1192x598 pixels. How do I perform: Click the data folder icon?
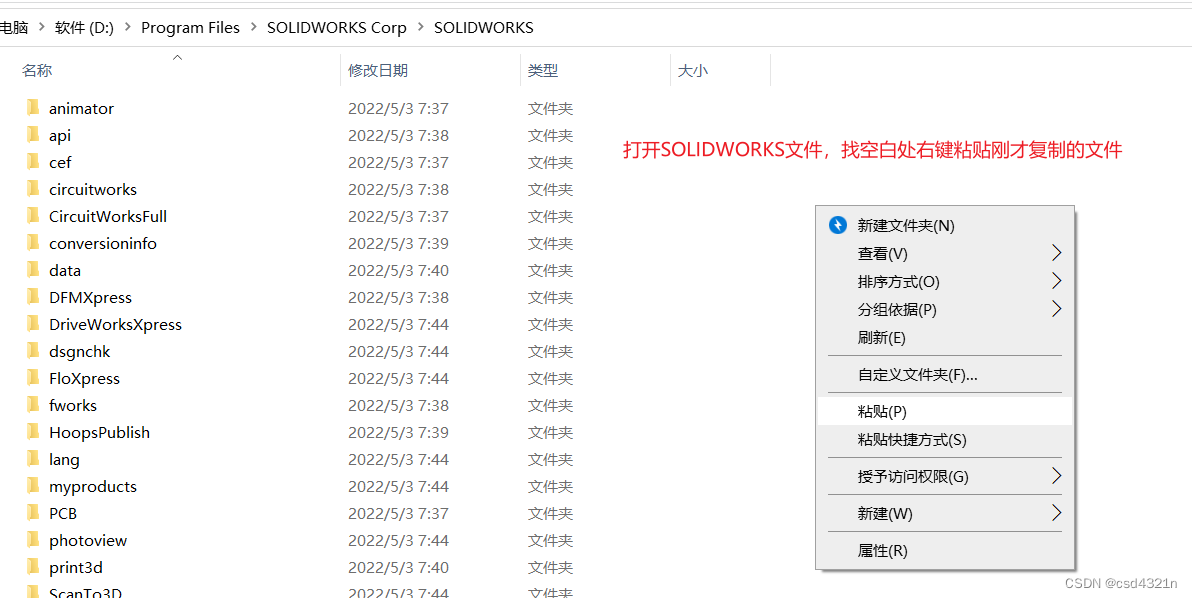[x=33, y=270]
